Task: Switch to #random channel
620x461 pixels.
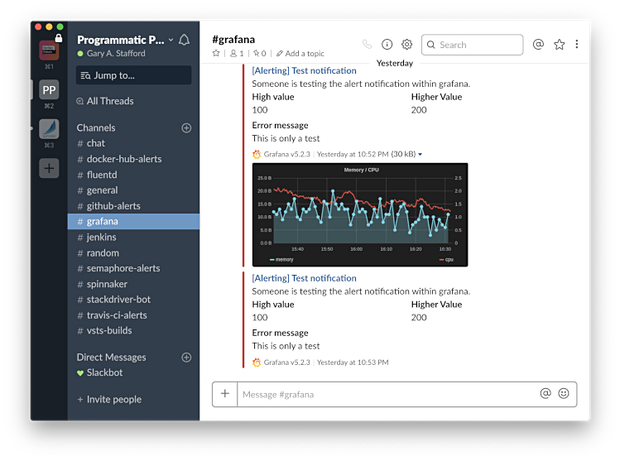Action: tap(134, 253)
